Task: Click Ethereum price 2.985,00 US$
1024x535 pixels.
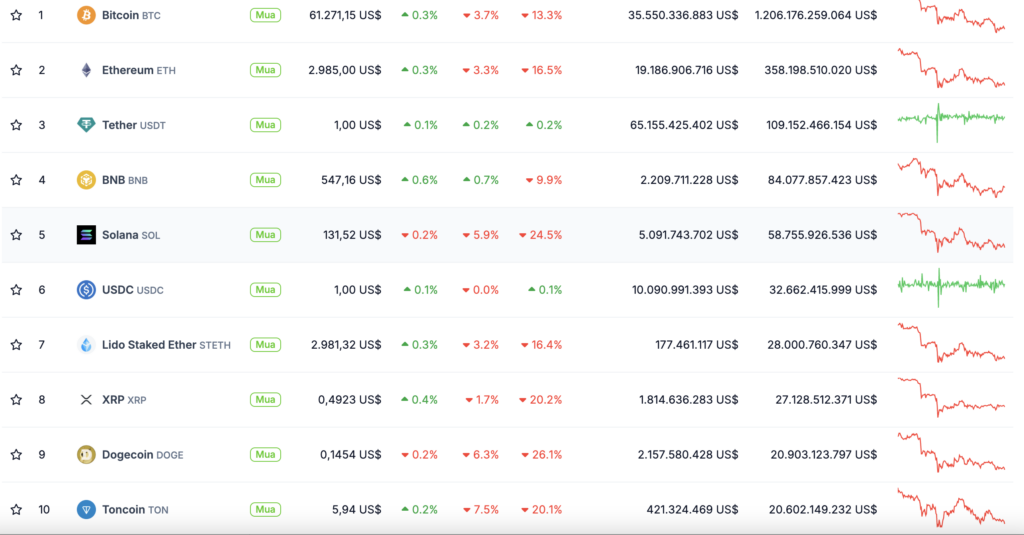Action: point(345,70)
